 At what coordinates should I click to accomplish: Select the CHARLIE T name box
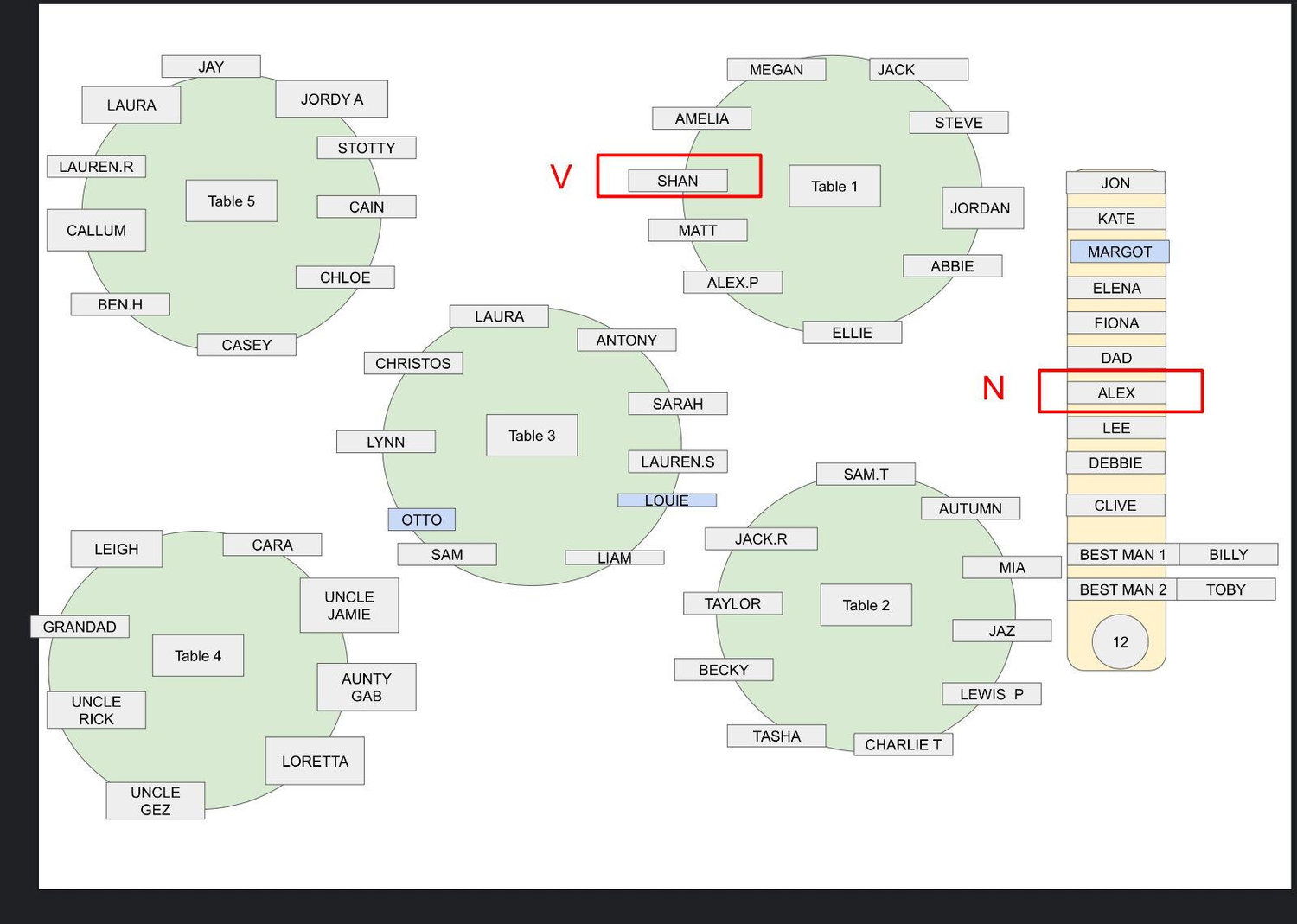click(x=904, y=744)
